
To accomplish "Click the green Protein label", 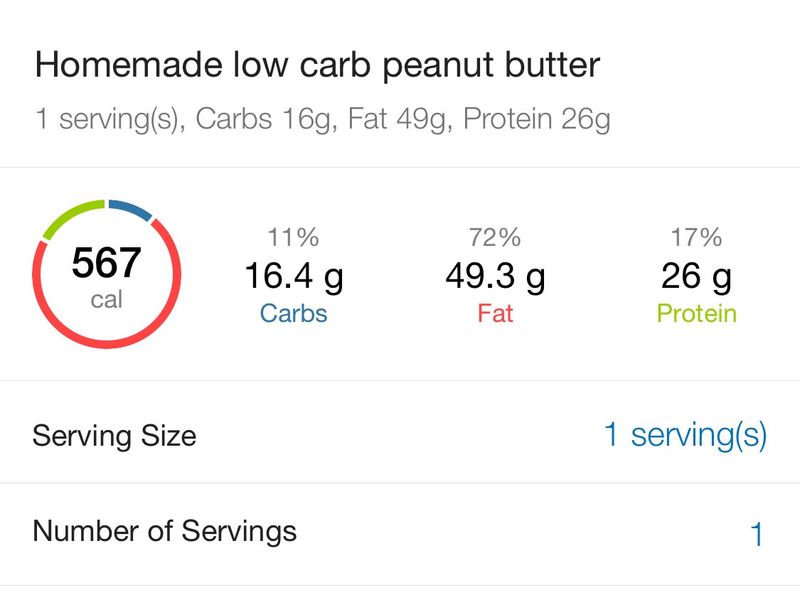I will point(696,313).
